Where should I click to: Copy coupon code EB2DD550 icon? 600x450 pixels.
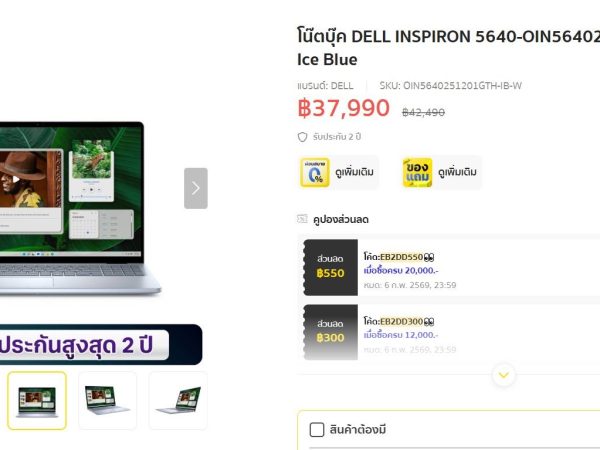point(429,257)
